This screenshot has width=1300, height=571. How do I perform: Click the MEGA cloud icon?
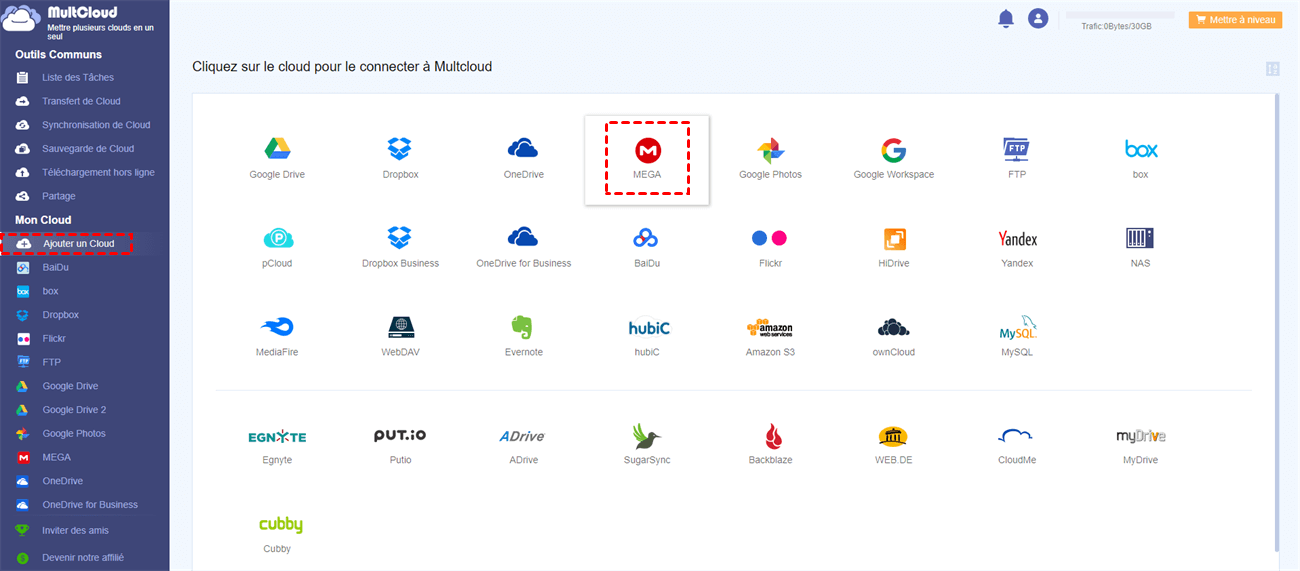click(648, 150)
